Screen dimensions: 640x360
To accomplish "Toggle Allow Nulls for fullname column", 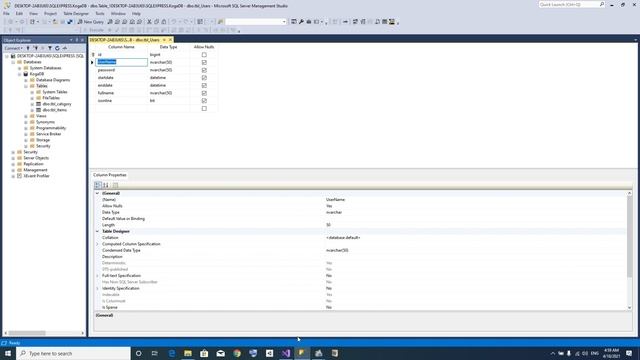I will [x=204, y=93].
